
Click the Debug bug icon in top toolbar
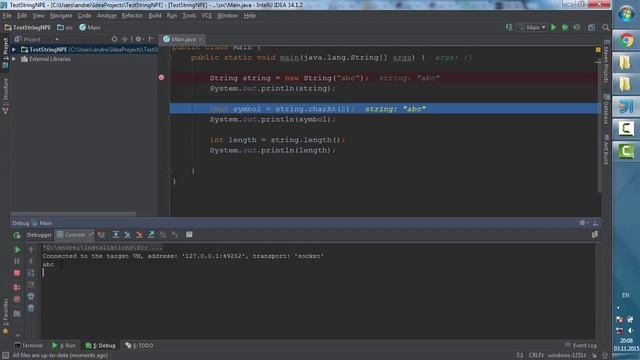pos(565,27)
